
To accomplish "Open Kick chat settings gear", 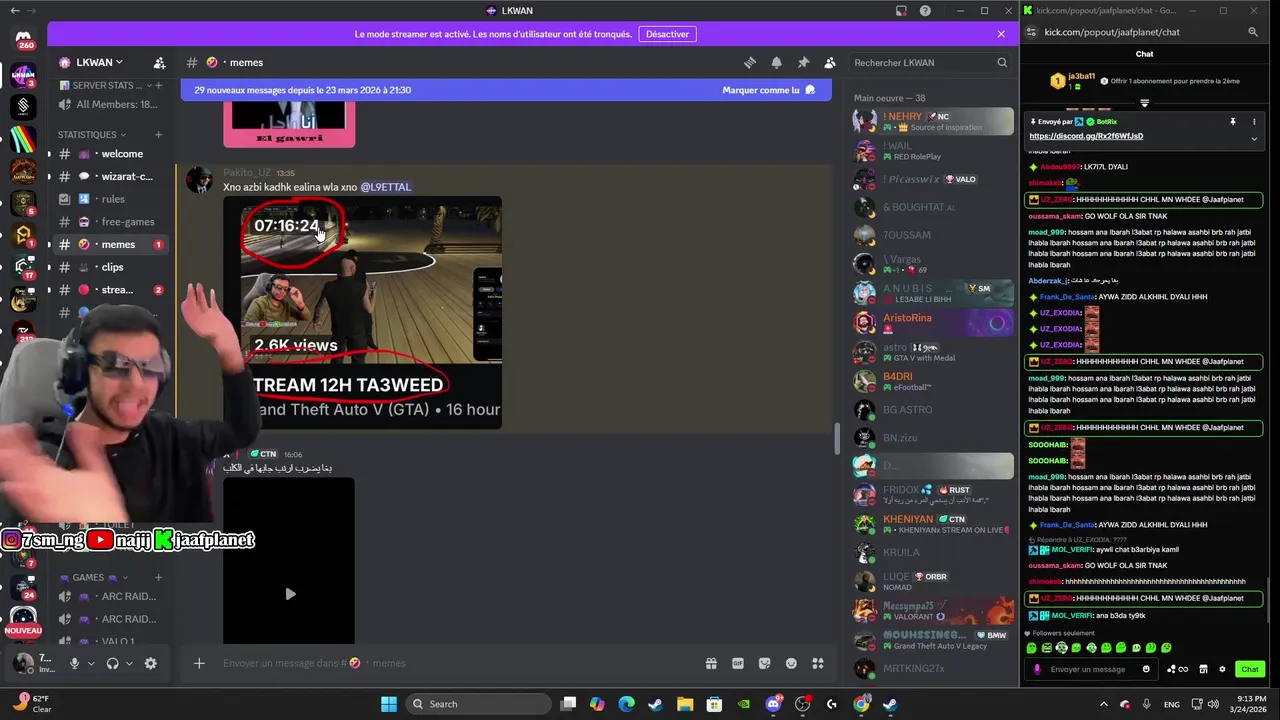I will pos(1222,669).
